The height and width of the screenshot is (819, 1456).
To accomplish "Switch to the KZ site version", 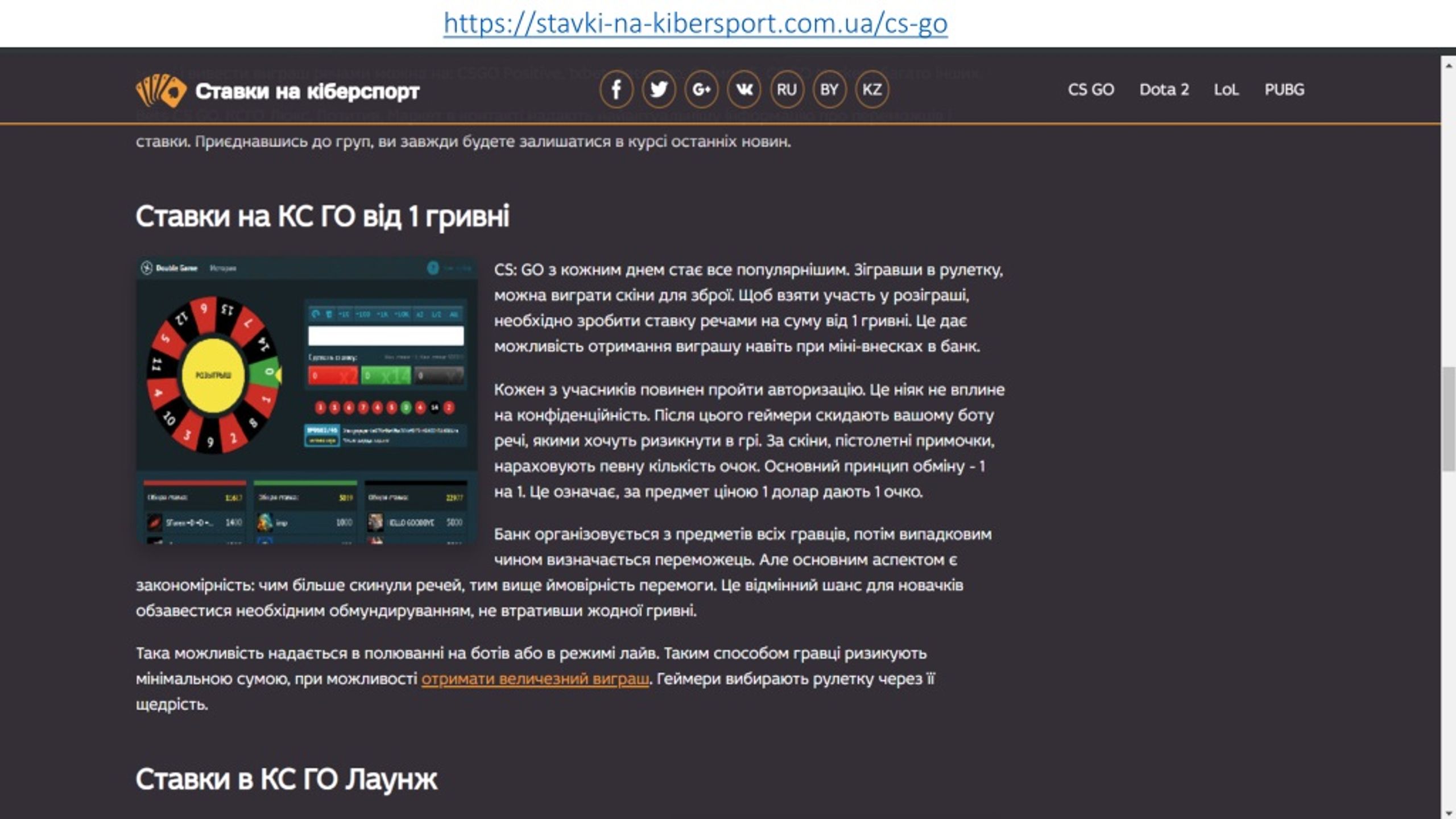I will [872, 89].
